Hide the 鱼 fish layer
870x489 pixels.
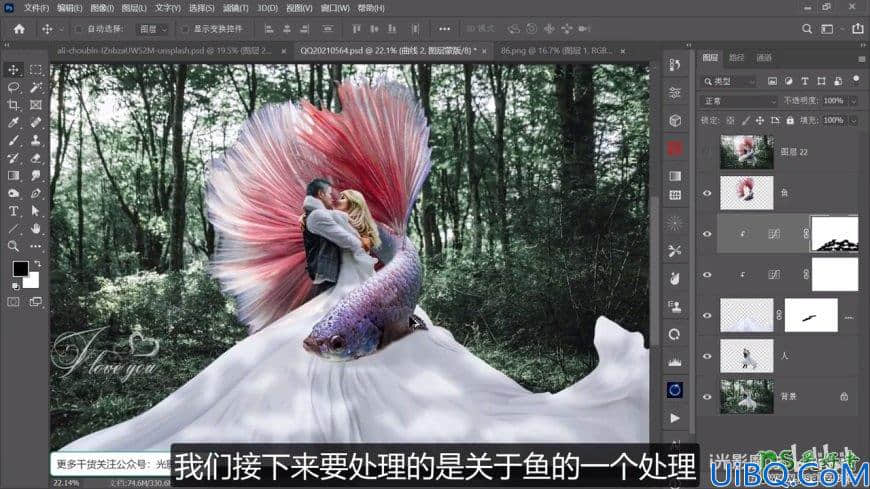click(x=707, y=193)
